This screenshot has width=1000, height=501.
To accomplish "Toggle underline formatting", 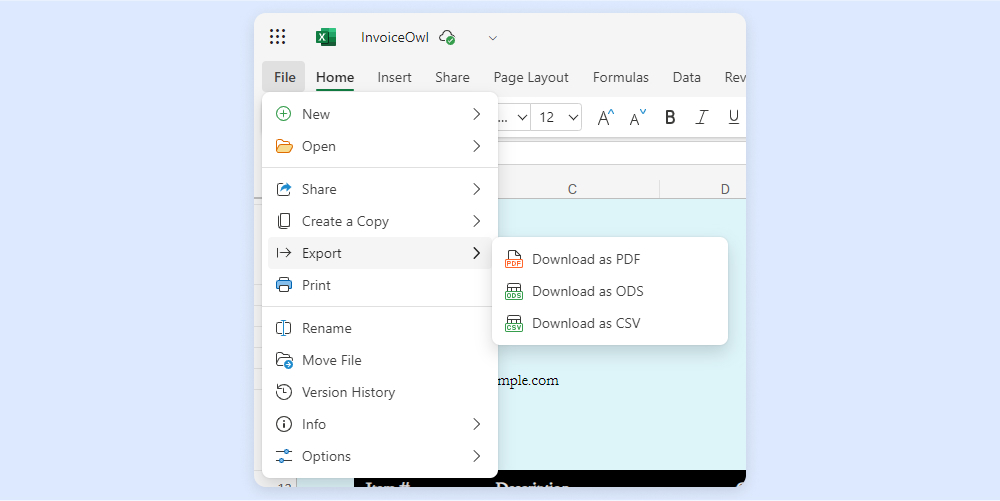I will pyautogui.click(x=733, y=117).
